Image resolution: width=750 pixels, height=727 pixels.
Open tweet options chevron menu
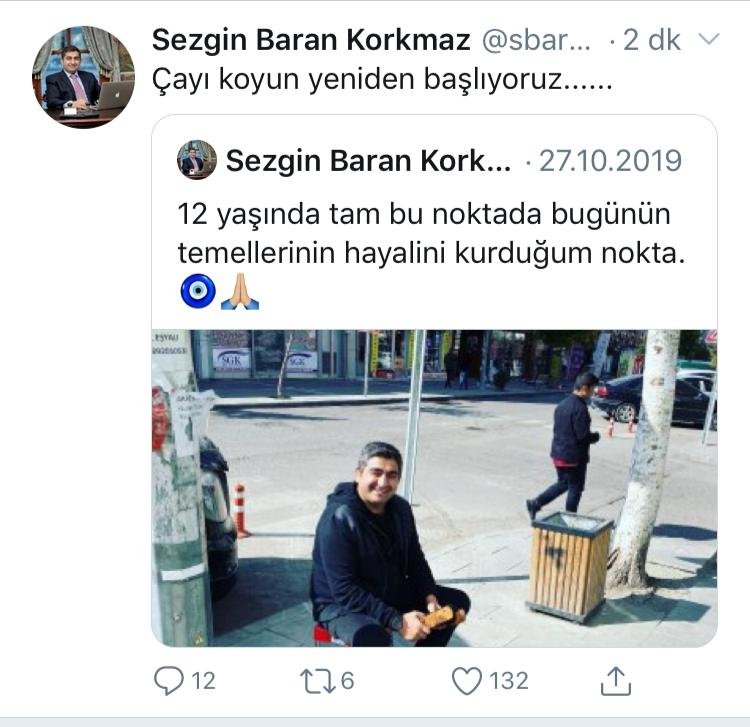709,39
